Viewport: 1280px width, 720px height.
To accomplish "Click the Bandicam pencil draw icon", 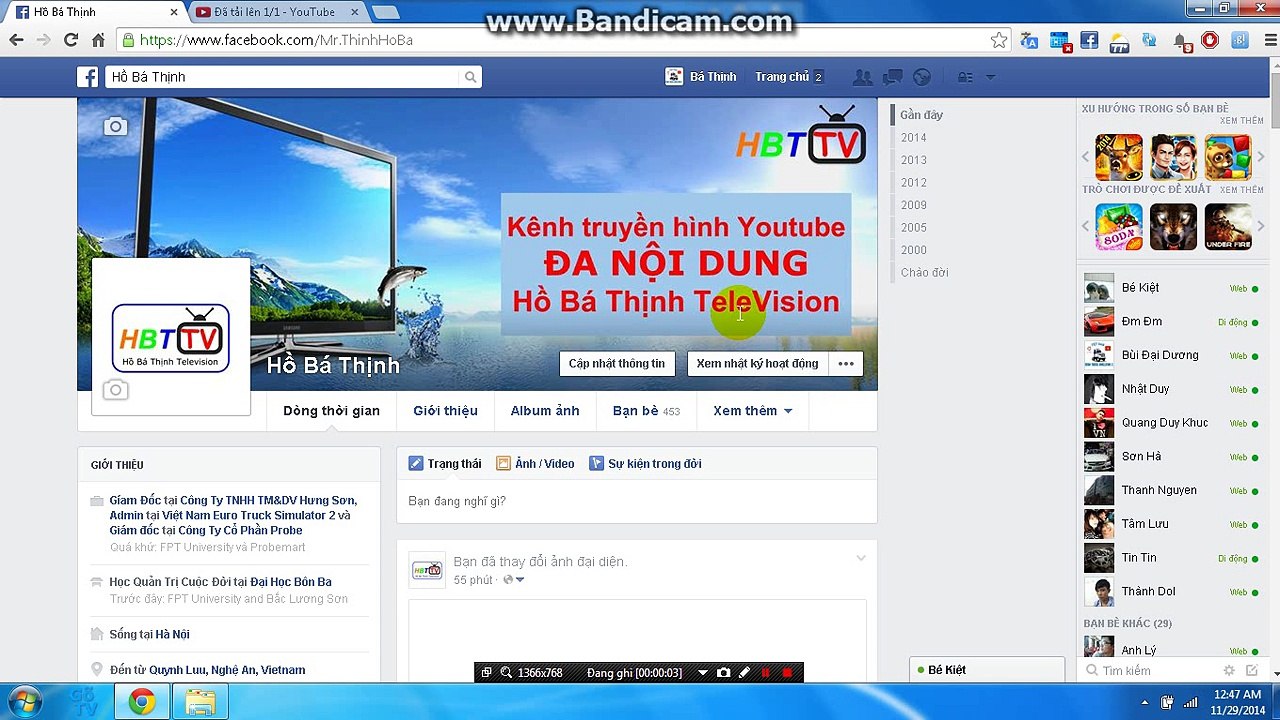I will (744, 673).
